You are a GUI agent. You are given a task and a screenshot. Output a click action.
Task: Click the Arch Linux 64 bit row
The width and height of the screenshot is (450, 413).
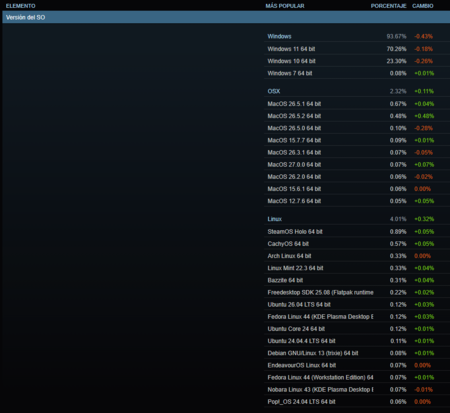(x=357, y=256)
